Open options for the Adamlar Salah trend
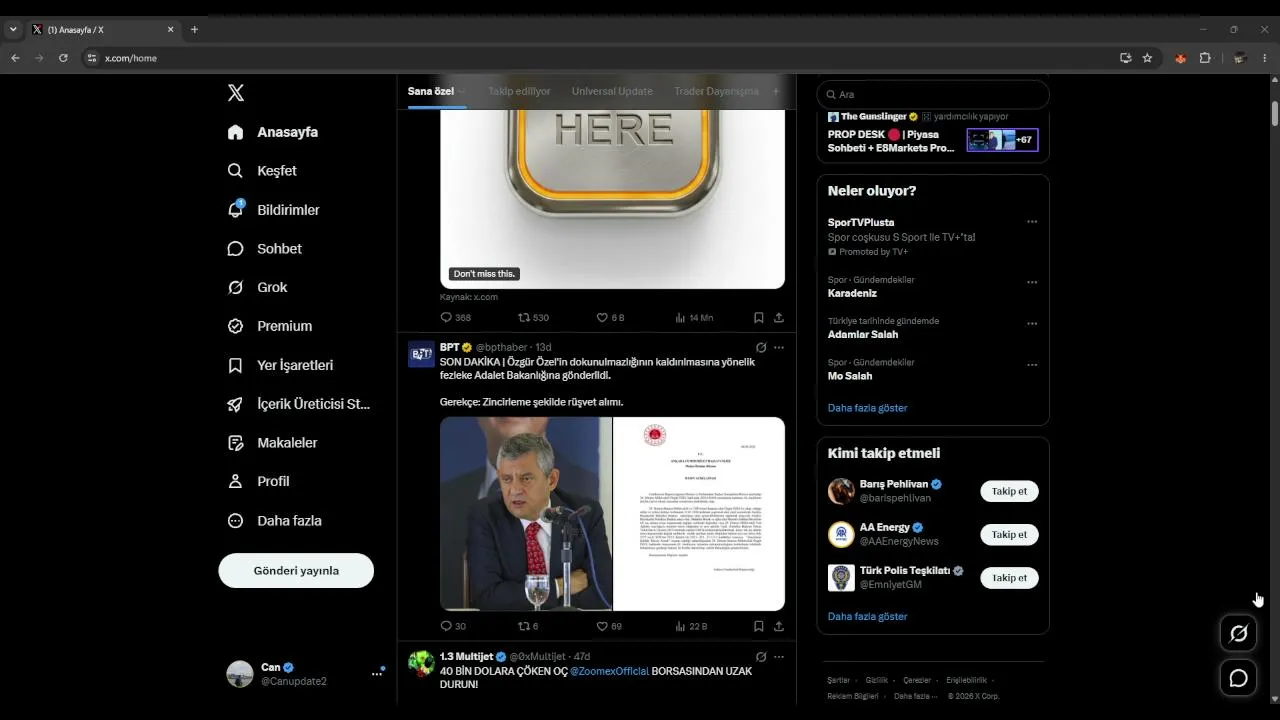This screenshot has width=1280, height=720. point(1032,324)
